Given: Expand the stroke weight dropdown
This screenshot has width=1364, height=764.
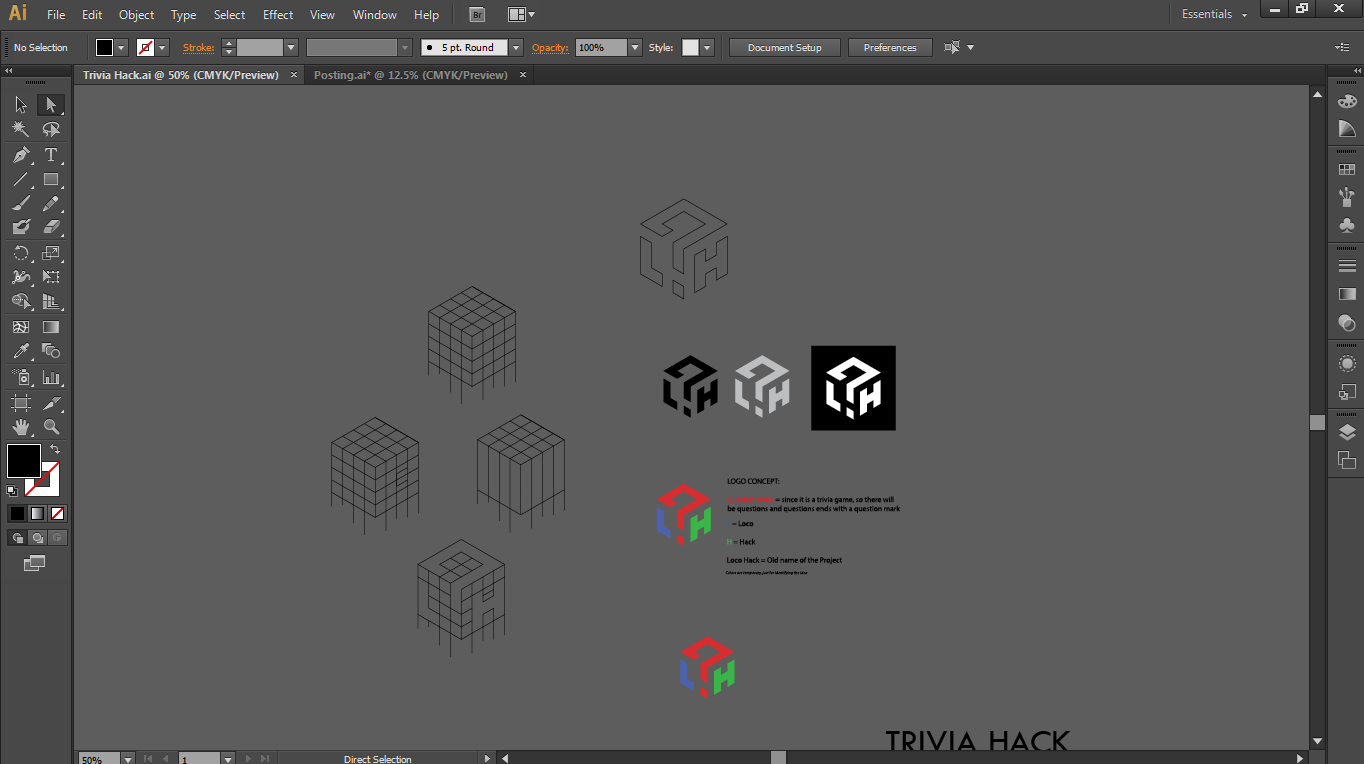Looking at the screenshot, I should point(291,47).
